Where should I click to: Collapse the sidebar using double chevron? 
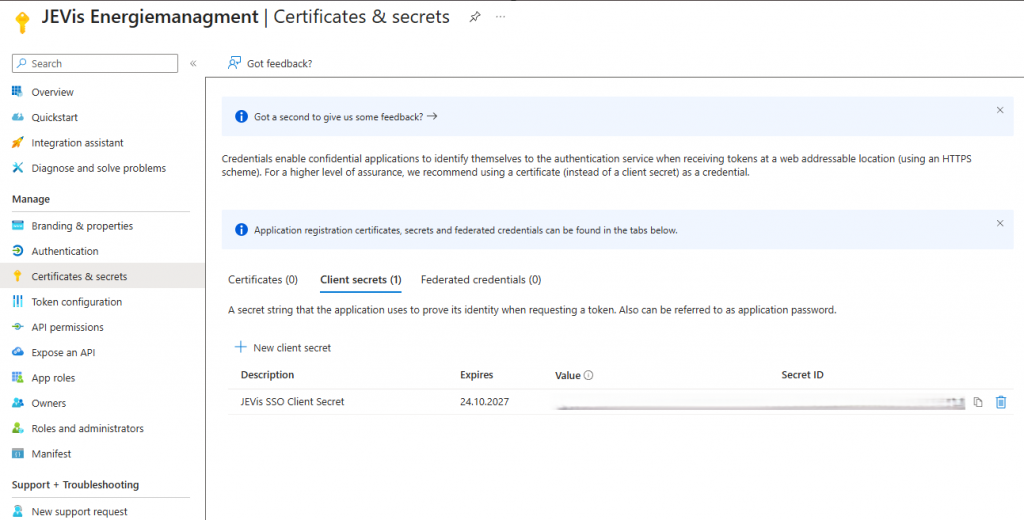tap(193, 63)
